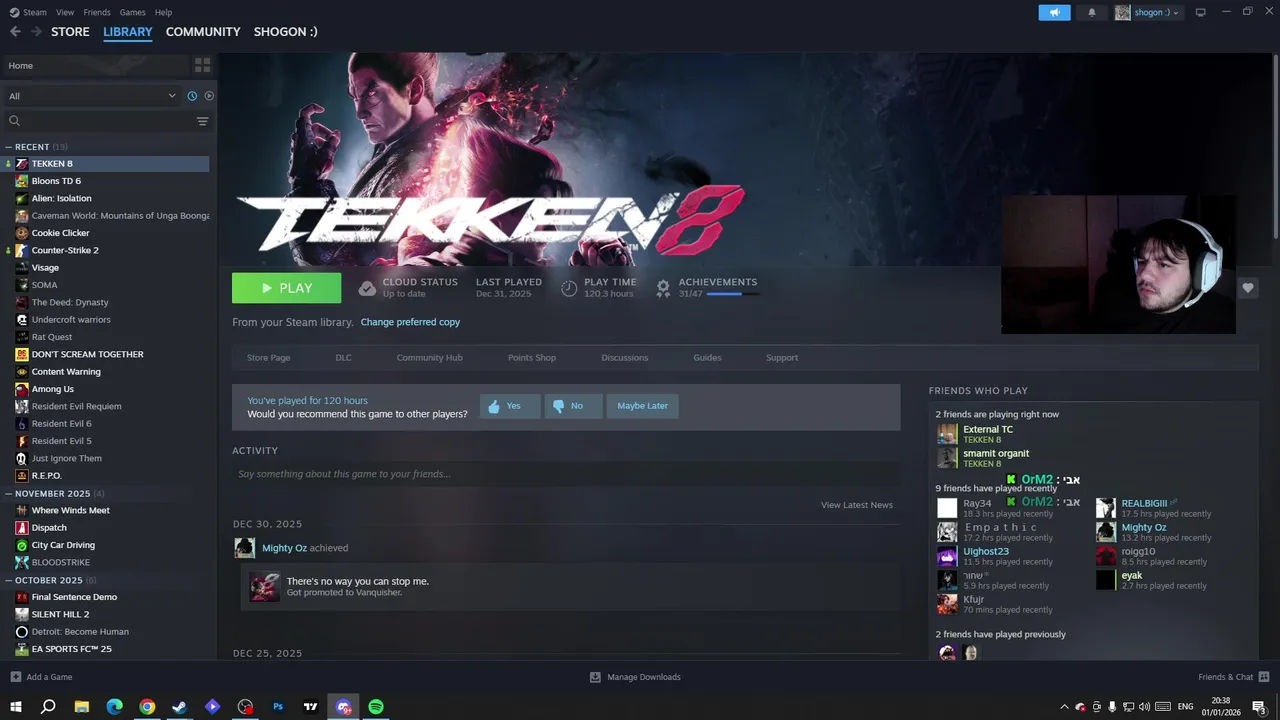1280x720 pixels.
Task: Click the heart favorite icon
Action: point(1247,288)
